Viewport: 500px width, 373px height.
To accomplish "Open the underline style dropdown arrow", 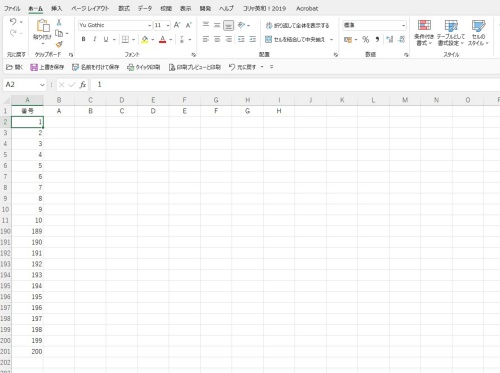I will pyautogui.click(x=114, y=40).
